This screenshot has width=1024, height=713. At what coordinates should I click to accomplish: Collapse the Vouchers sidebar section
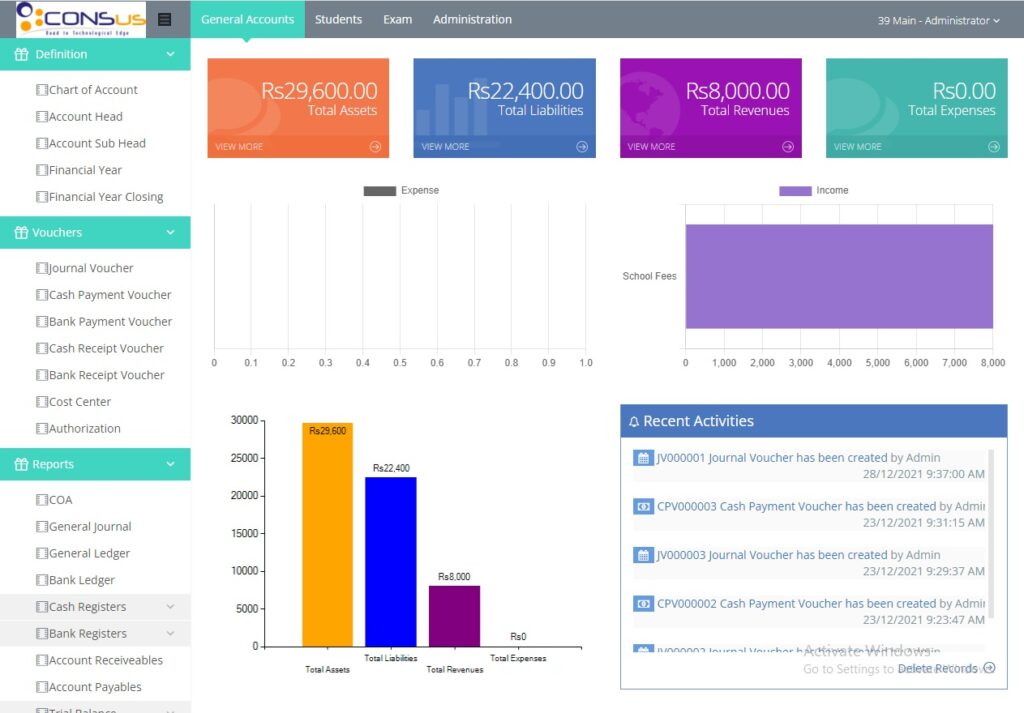[170, 232]
